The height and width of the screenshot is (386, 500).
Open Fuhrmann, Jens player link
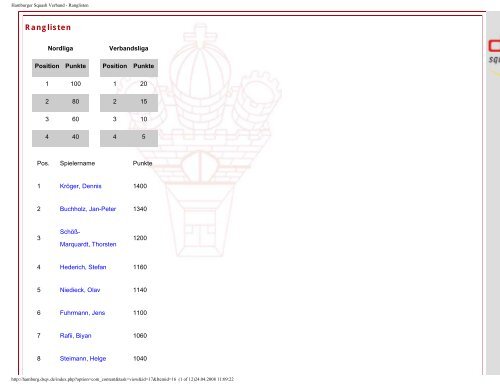[x=82, y=313]
